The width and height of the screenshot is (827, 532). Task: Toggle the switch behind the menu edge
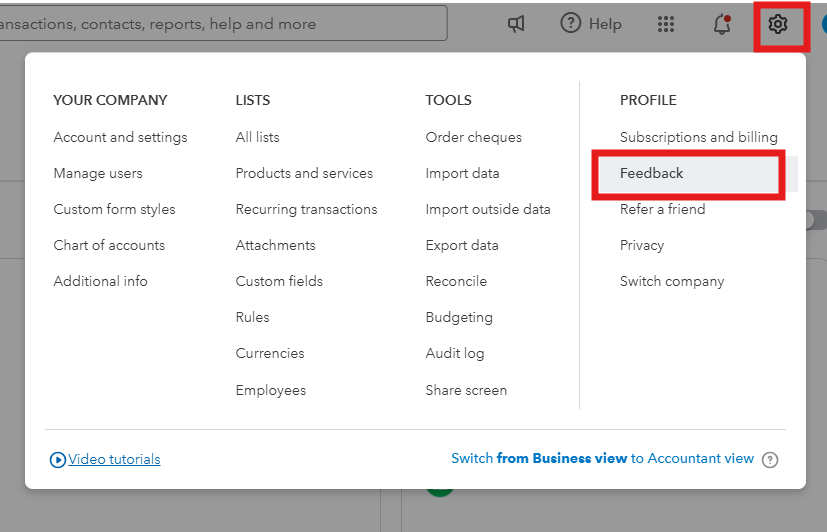point(816,220)
